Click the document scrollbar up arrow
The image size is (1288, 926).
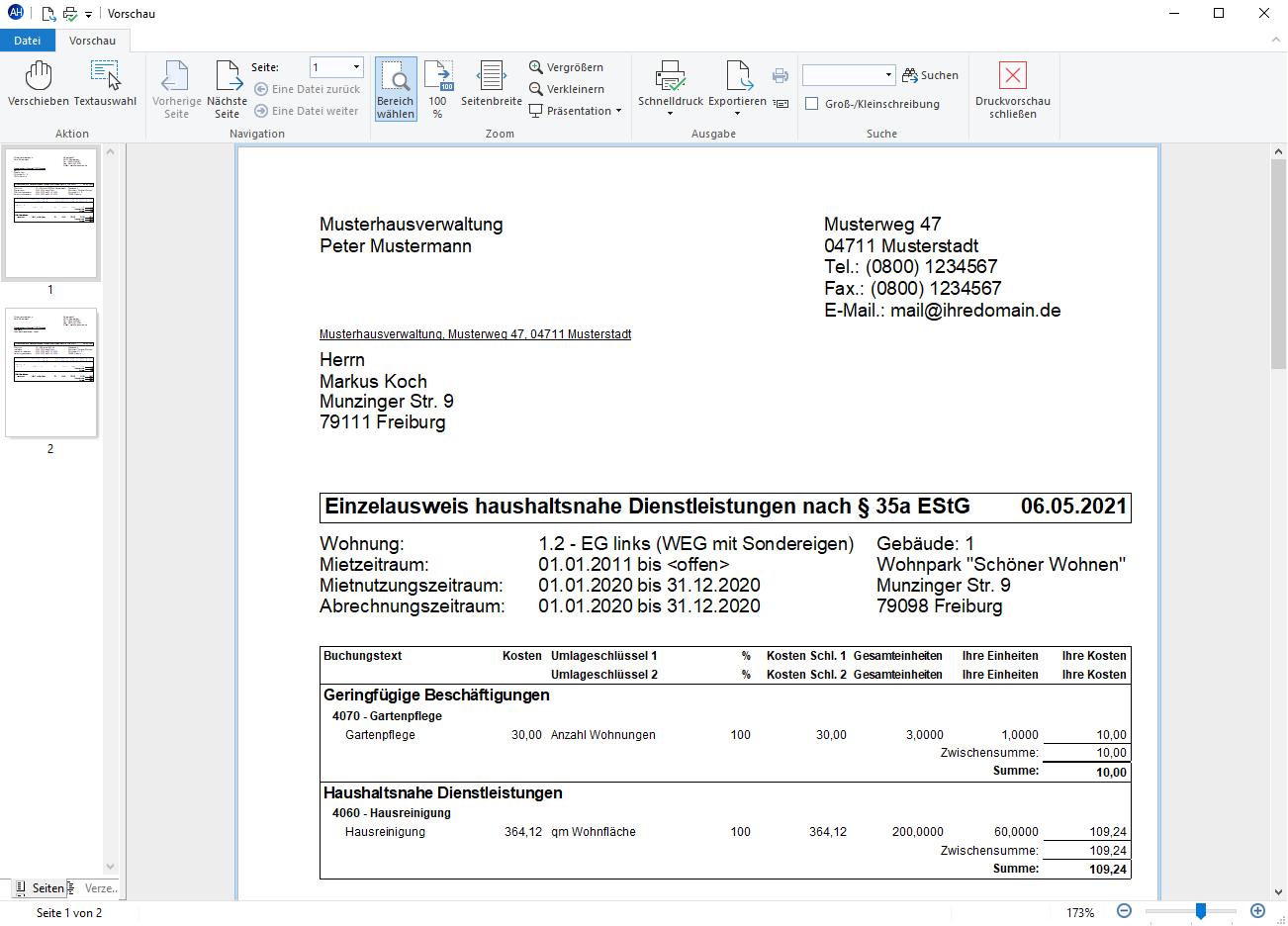coord(1278,151)
